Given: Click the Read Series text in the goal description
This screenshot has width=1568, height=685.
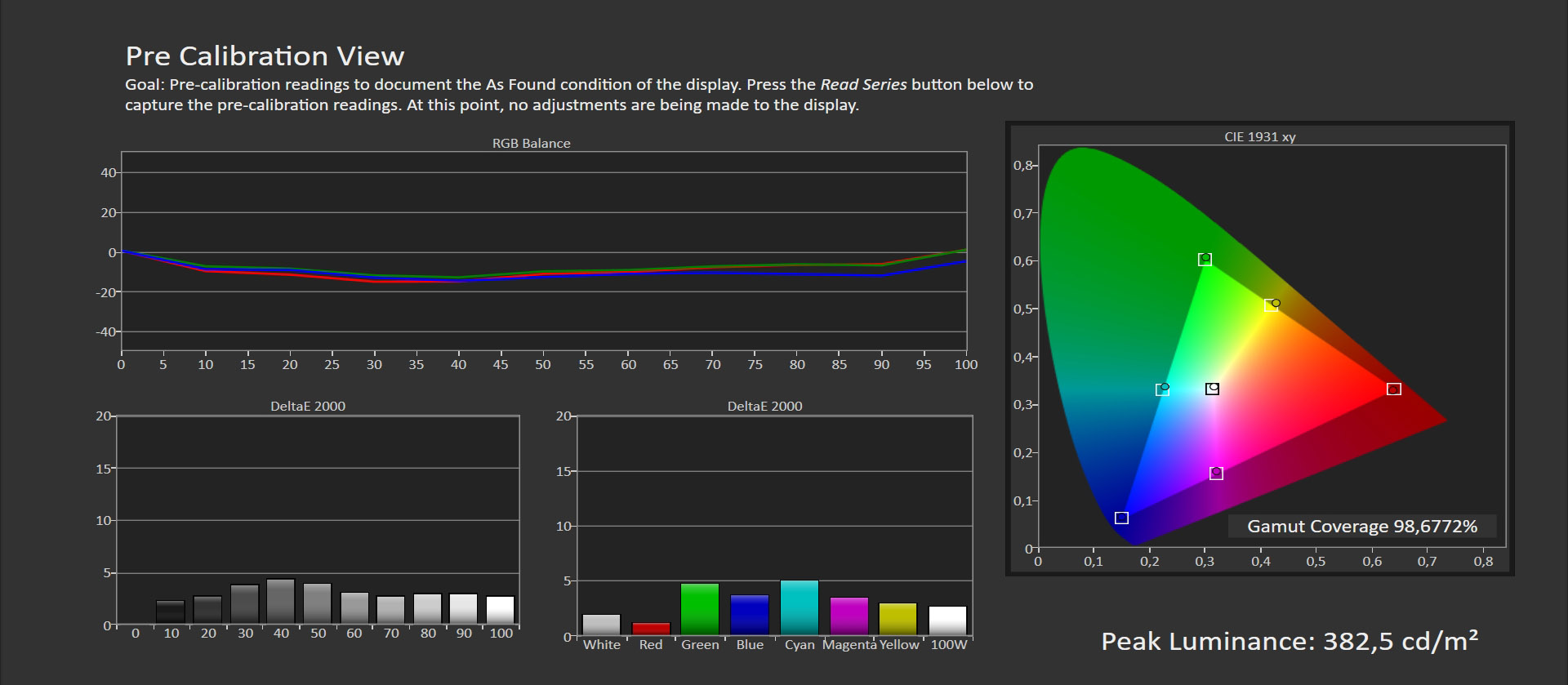Looking at the screenshot, I should (863, 84).
